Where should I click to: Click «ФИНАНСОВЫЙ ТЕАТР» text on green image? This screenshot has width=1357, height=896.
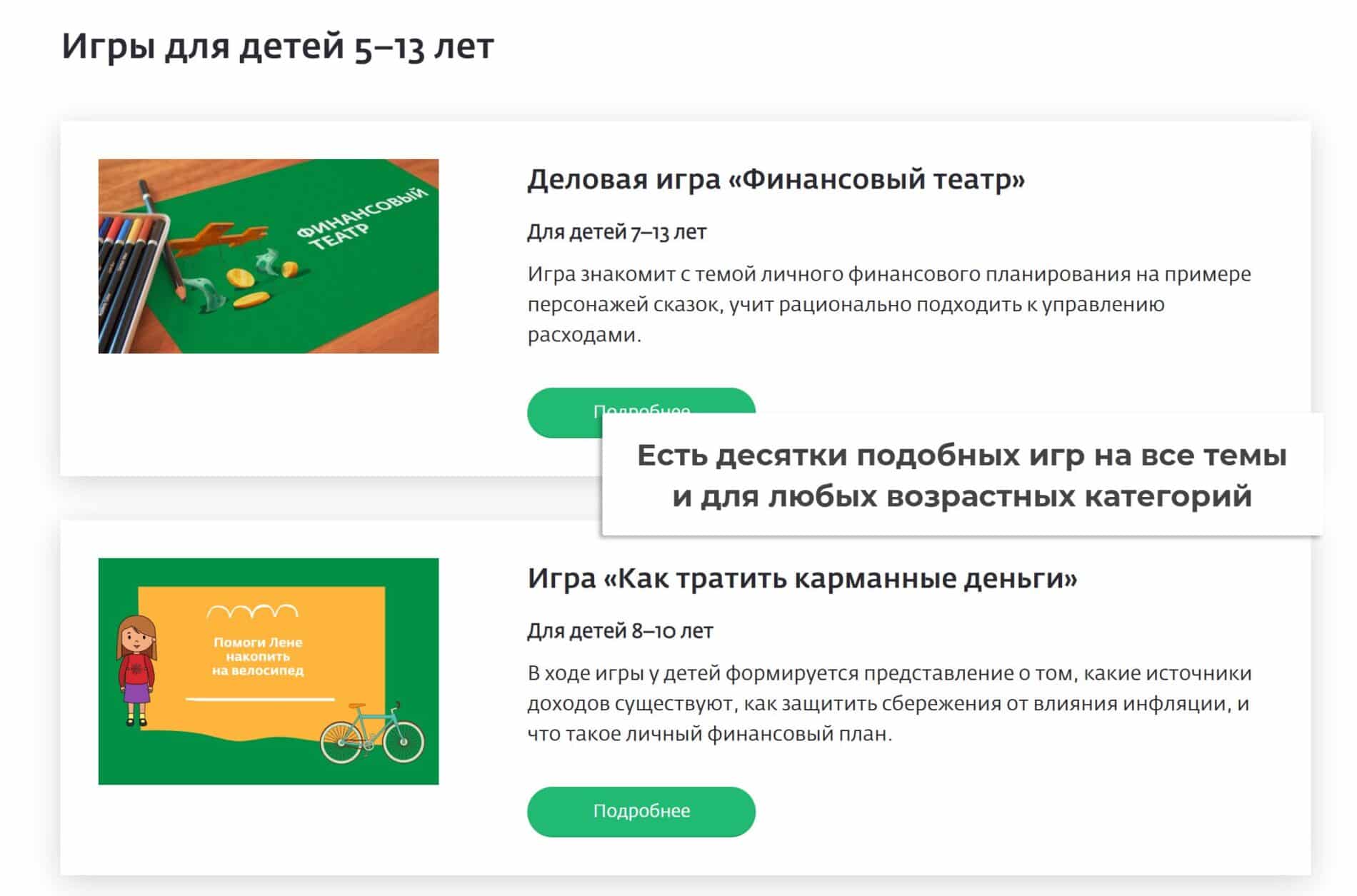point(361,218)
